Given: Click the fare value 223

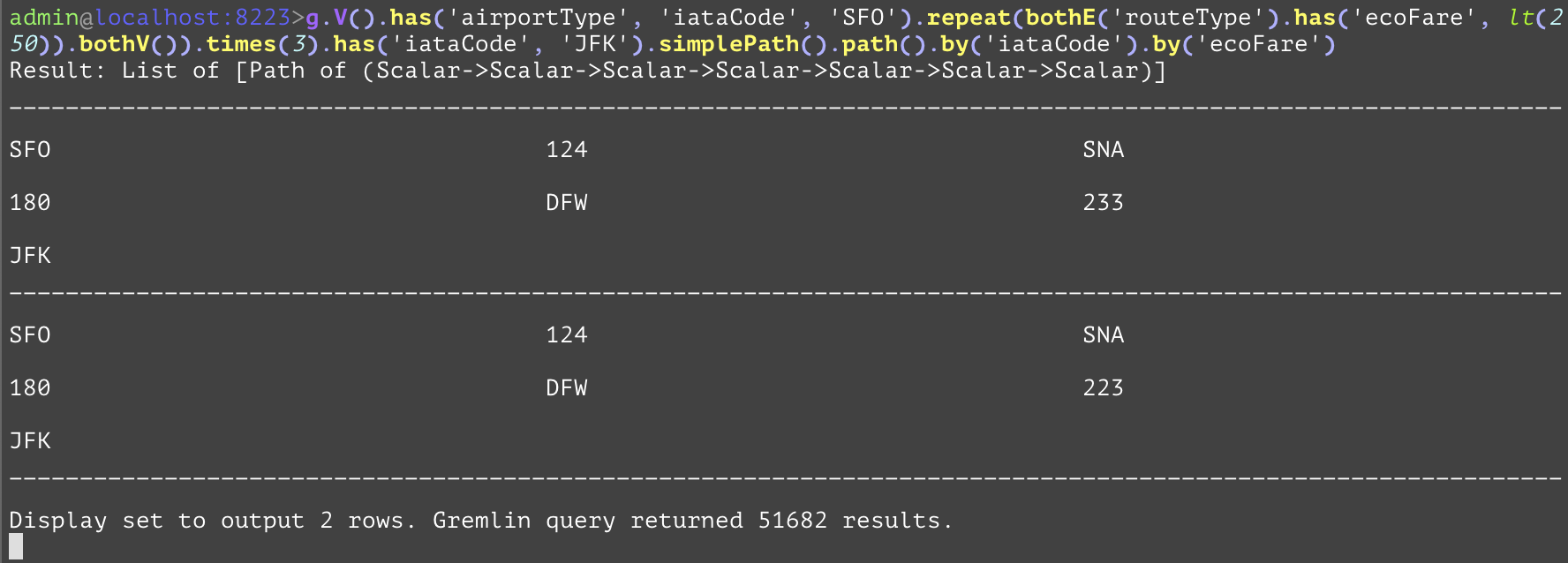Looking at the screenshot, I should point(1103,388).
